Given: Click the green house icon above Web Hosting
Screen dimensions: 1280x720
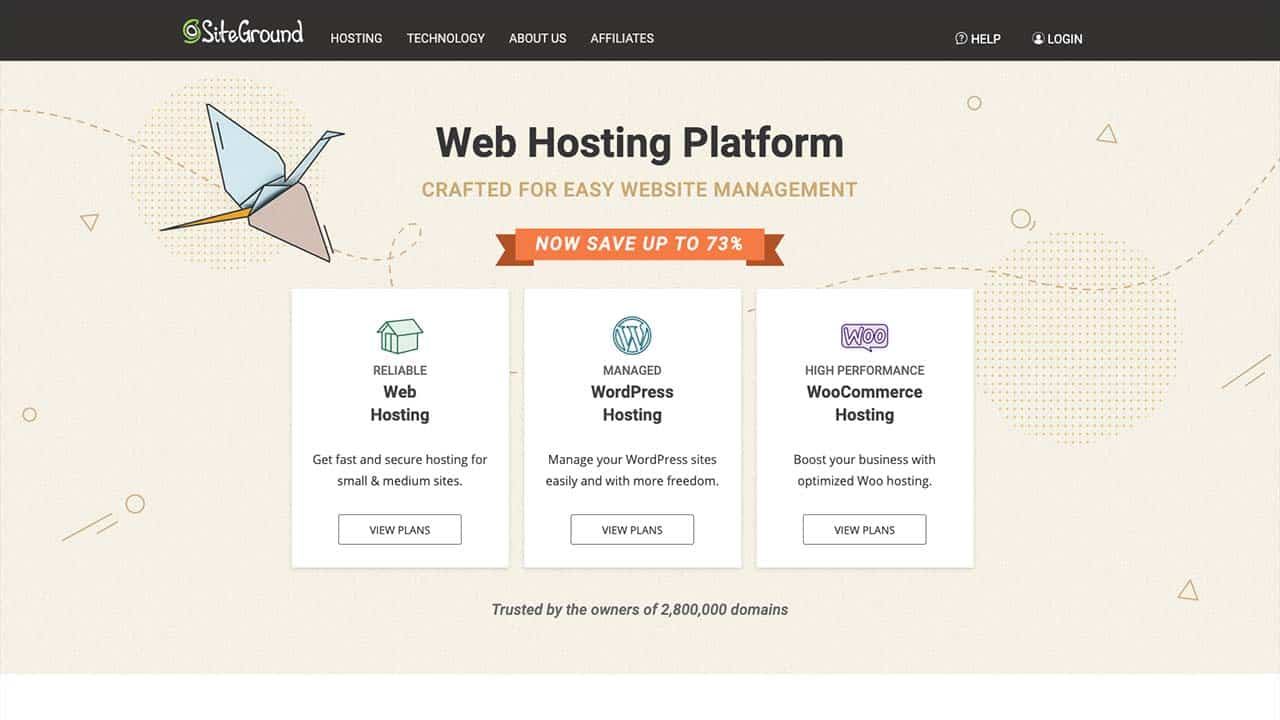Looking at the screenshot, I should (x=399, y=336).
